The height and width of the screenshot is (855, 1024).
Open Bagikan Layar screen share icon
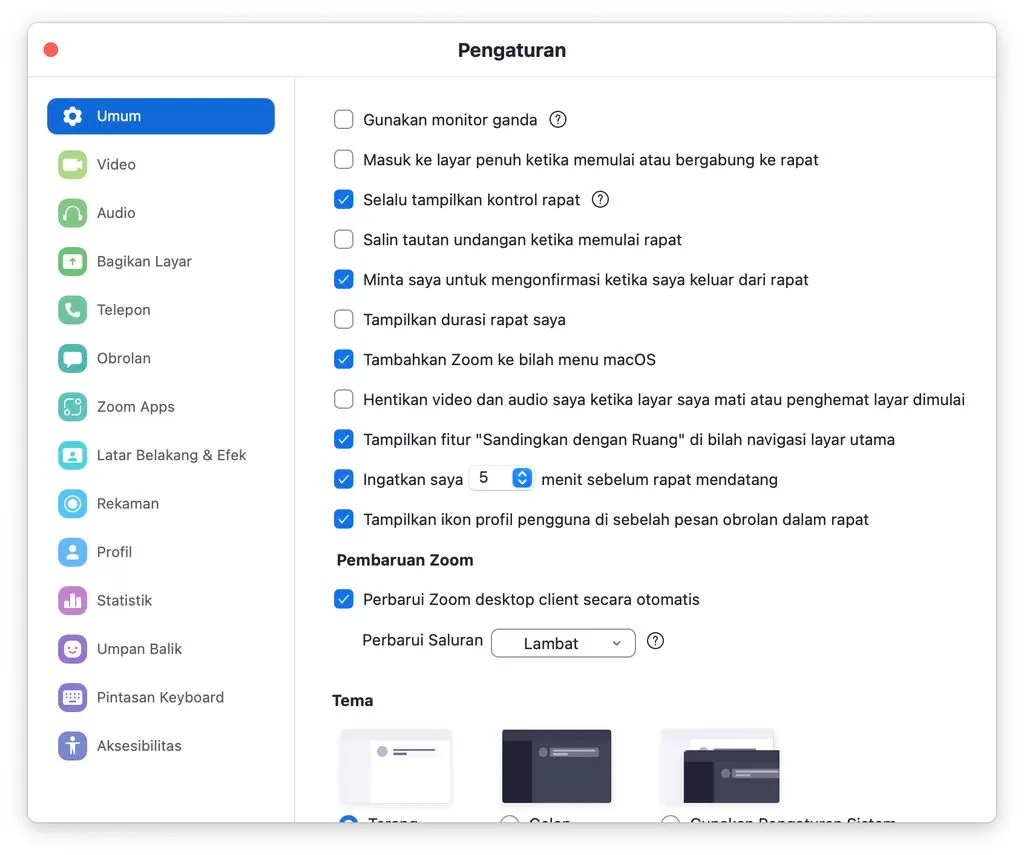pos(72,262)
